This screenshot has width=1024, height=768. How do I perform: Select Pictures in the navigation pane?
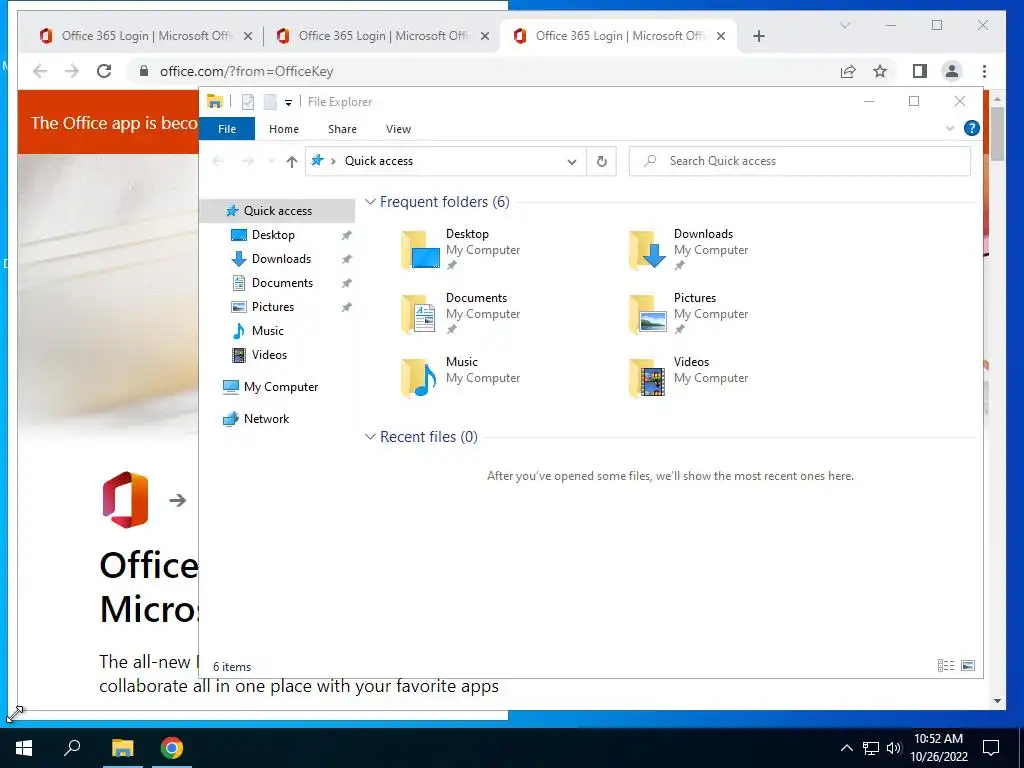273,307
